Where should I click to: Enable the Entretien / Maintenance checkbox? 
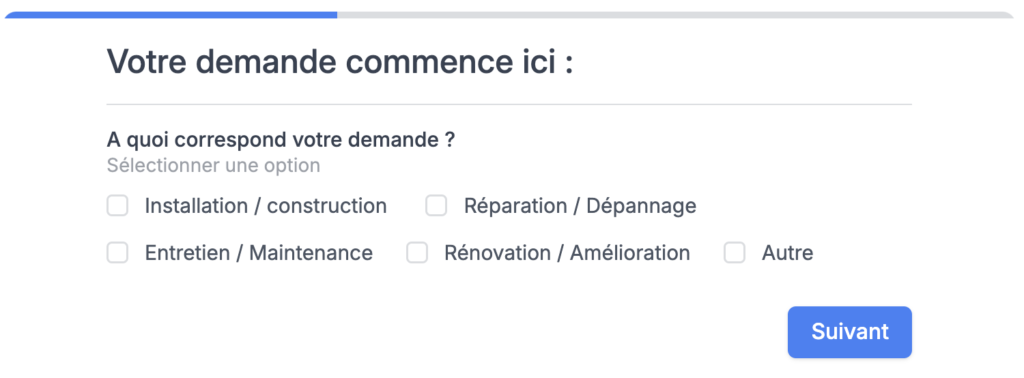pos(118,253)
